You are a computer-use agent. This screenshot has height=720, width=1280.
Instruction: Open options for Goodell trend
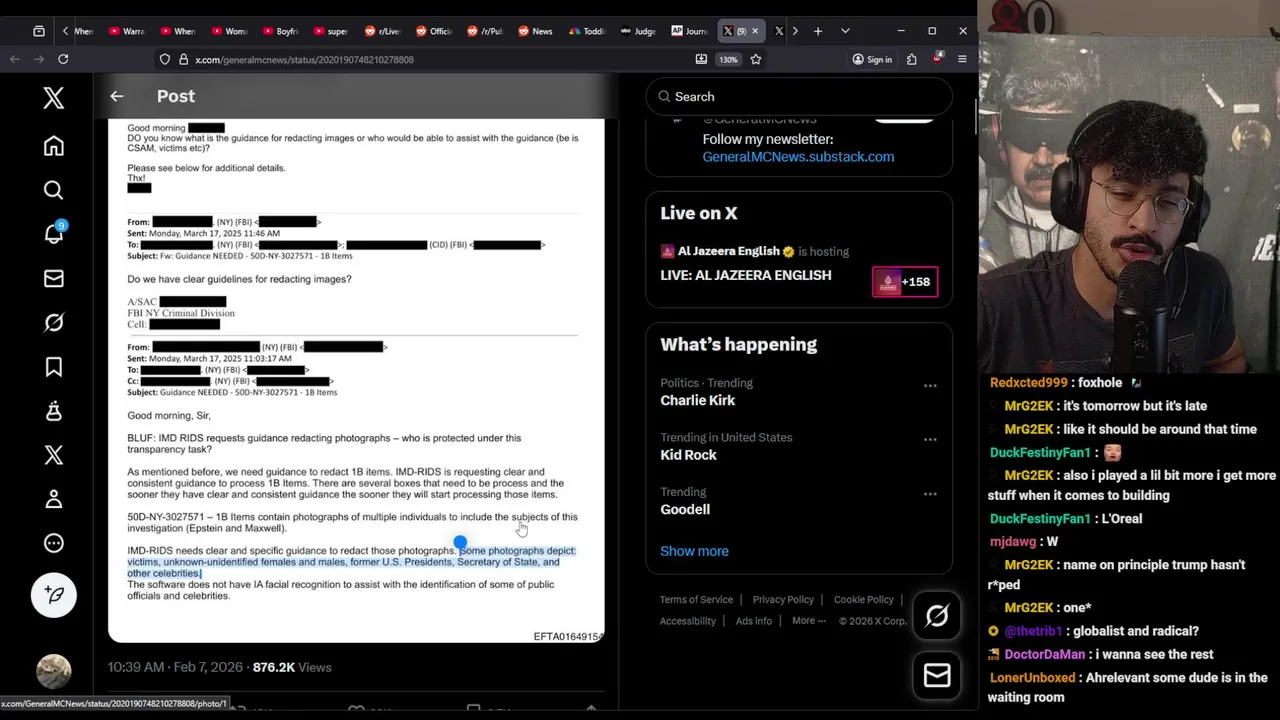point(930,493)
